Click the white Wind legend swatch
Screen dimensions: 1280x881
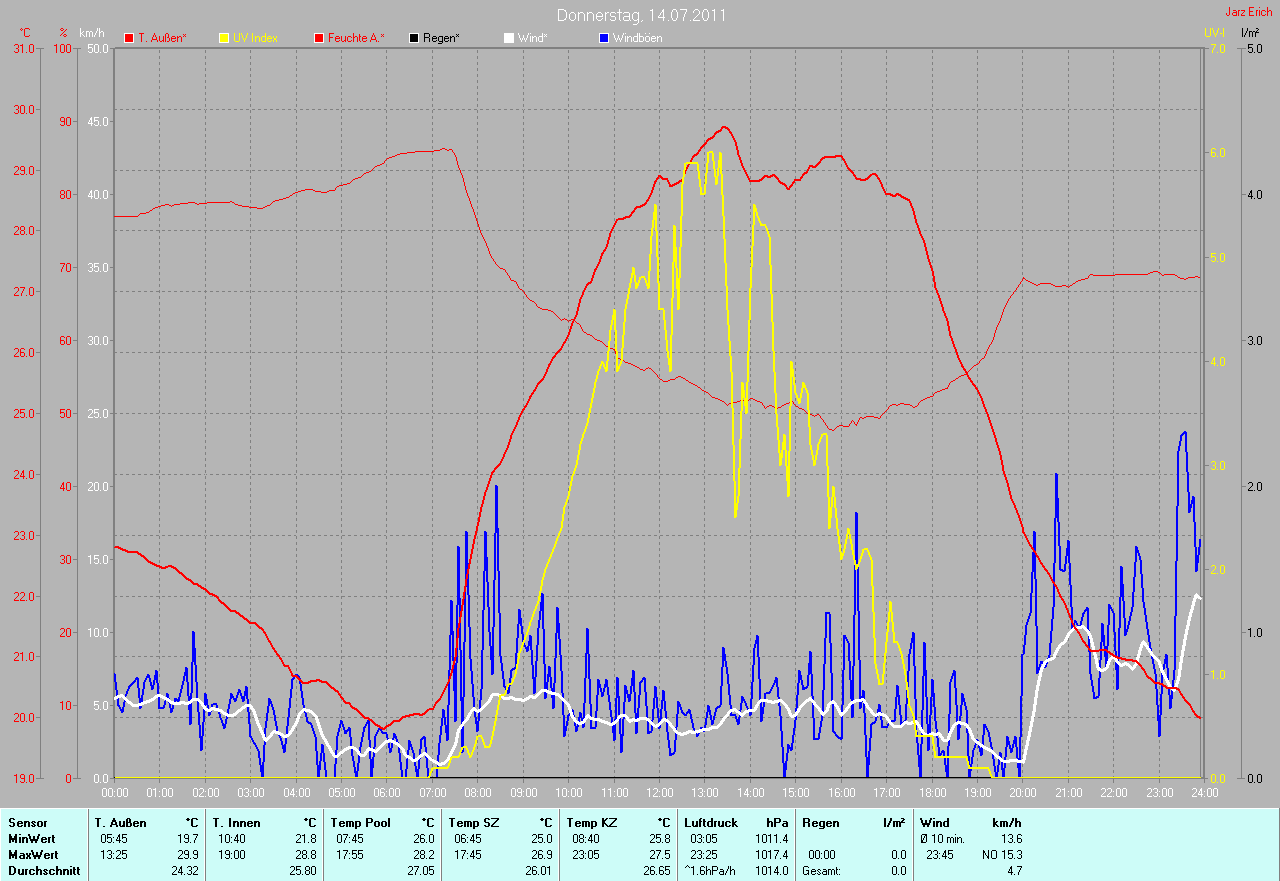508,38
